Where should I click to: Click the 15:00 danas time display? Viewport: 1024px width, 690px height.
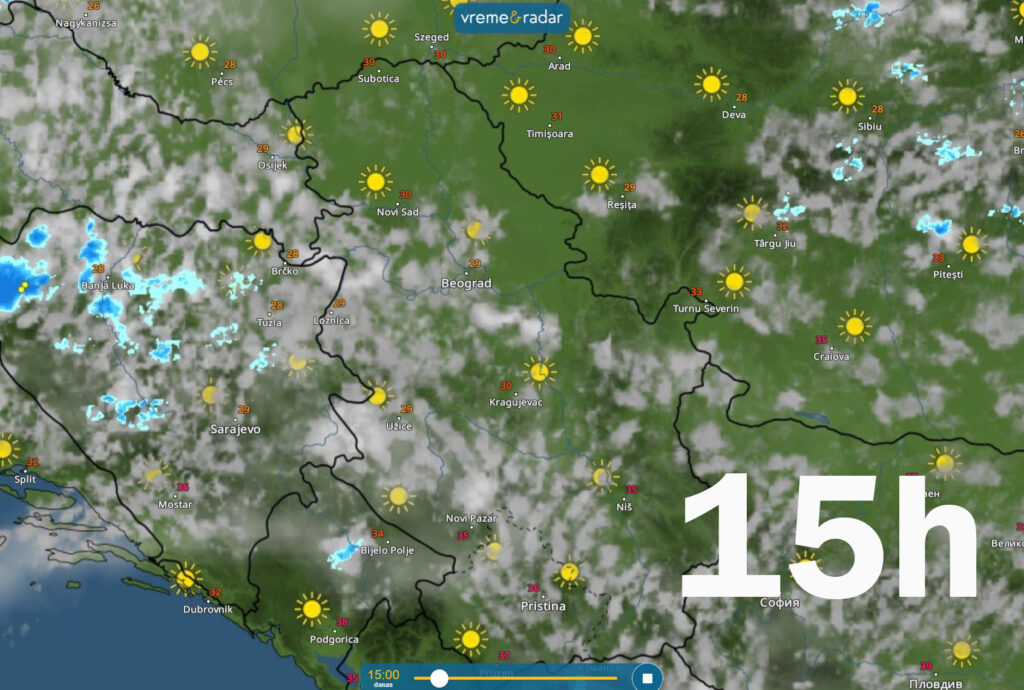click(384, 677)
